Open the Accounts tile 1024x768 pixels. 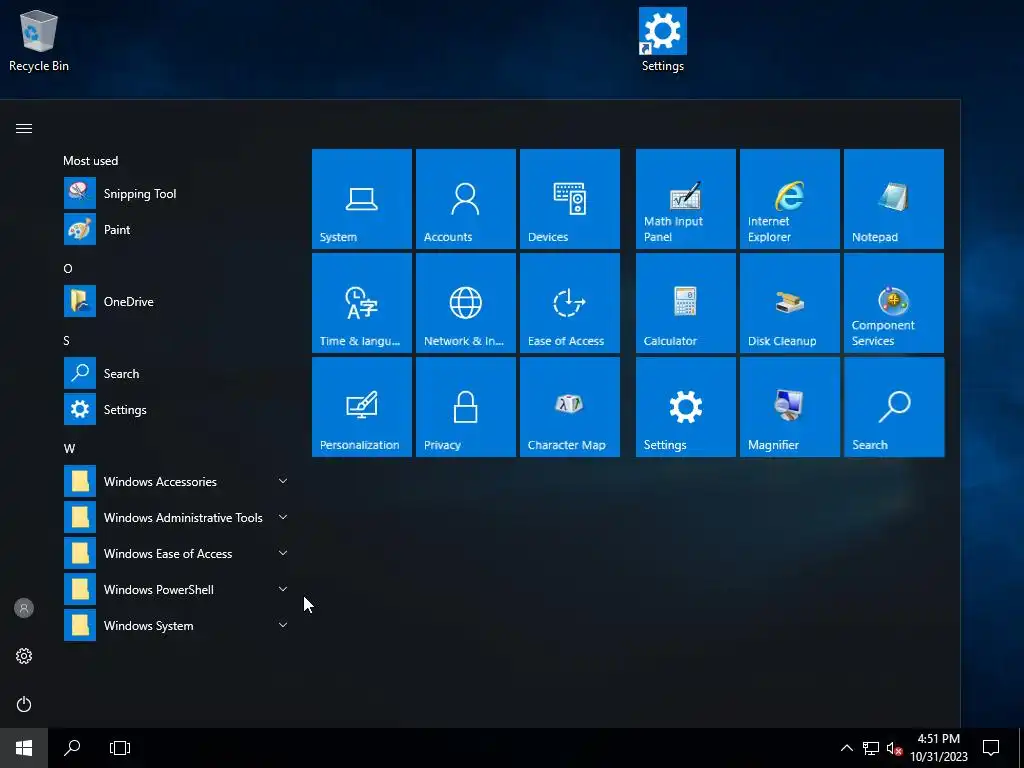tap(466, 199)
